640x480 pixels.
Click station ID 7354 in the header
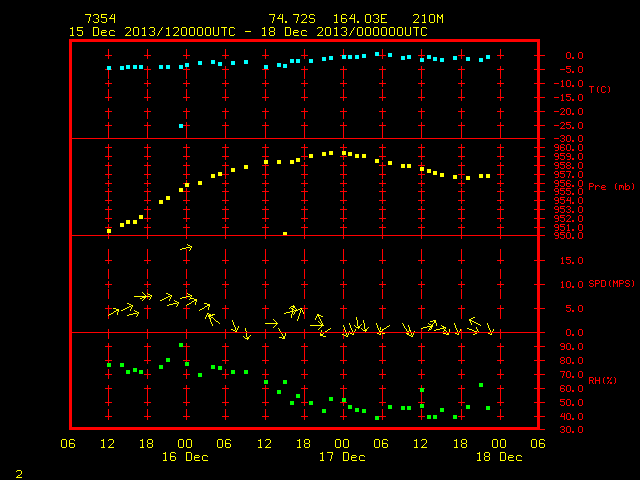[100, 19]
